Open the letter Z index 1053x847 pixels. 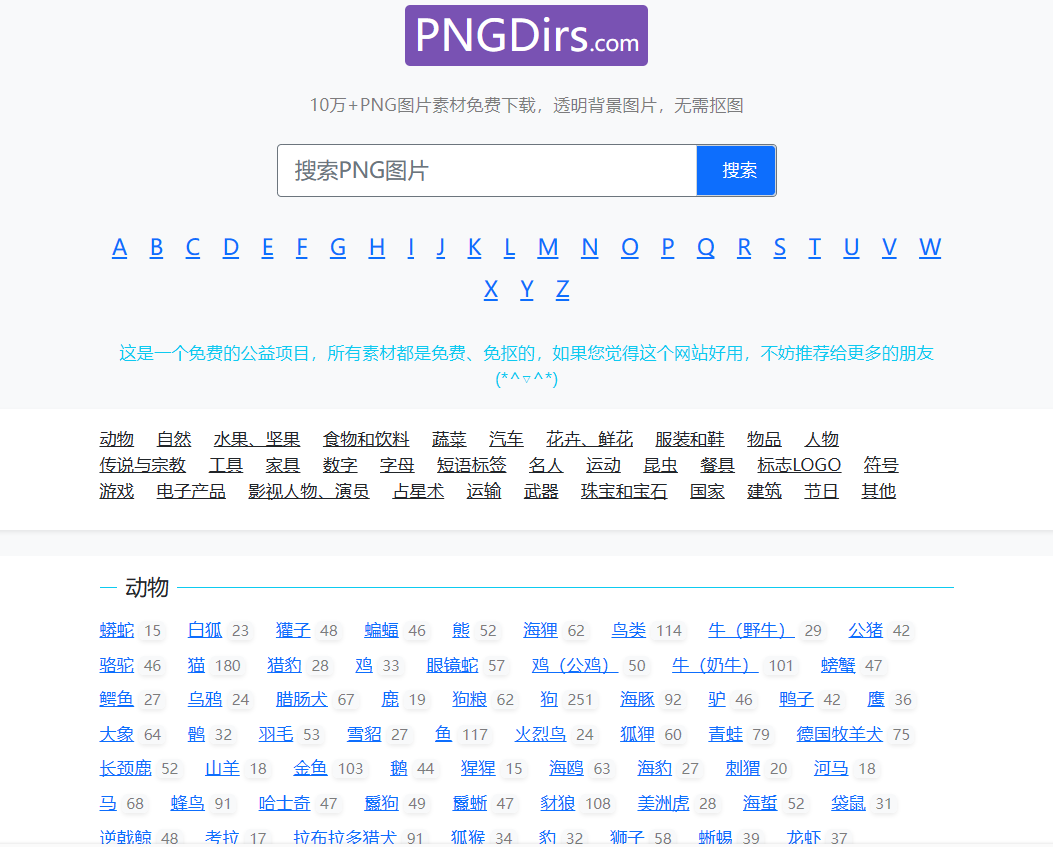pyautogui.click(x=563, y=289)
